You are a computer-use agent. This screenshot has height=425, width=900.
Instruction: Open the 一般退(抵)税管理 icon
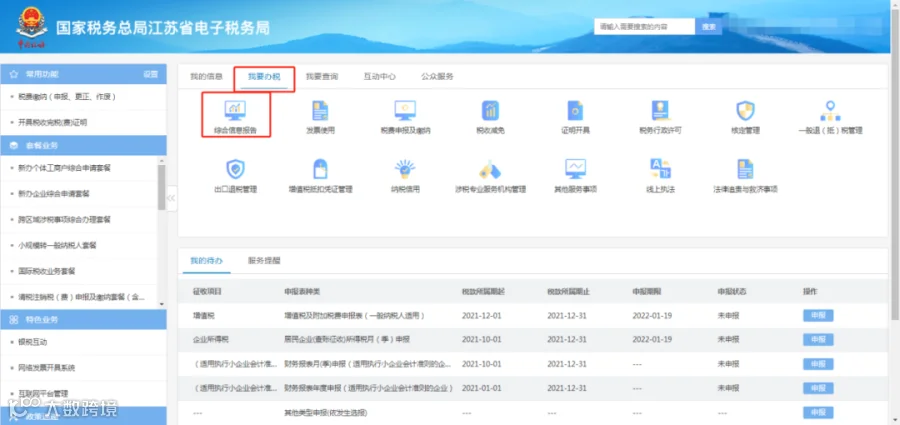tap(830, 110)
